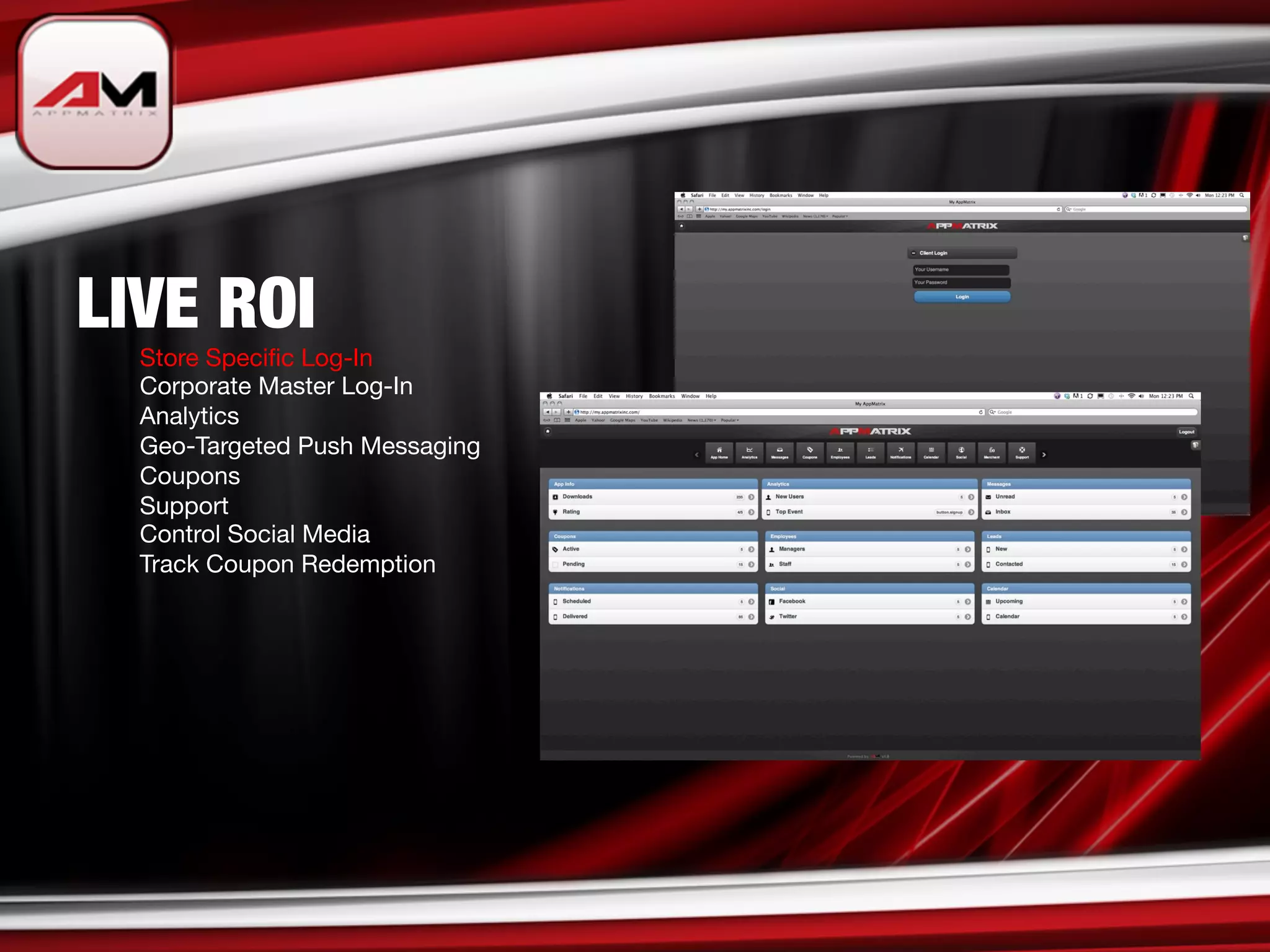This screenshot has height=952, width=1270.
Task: Open Google Maps bookmark in dashboard window
Action: tap(623, 420)
